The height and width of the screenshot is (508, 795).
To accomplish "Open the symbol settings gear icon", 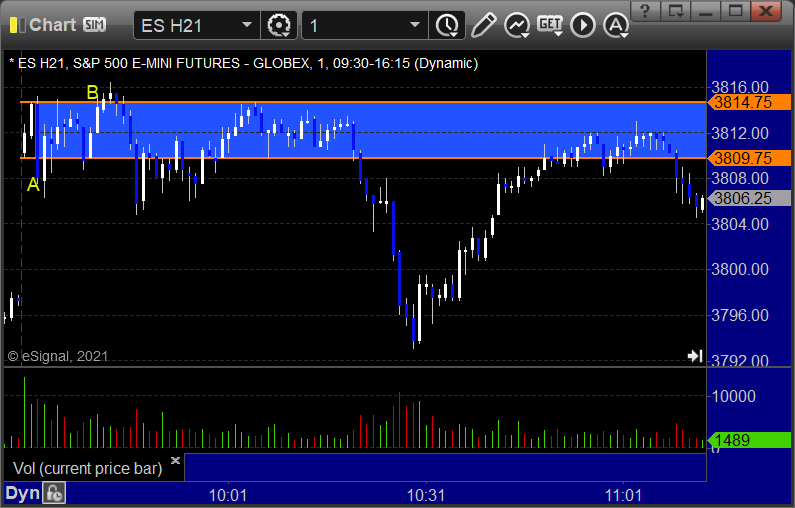I will (279, 25).
